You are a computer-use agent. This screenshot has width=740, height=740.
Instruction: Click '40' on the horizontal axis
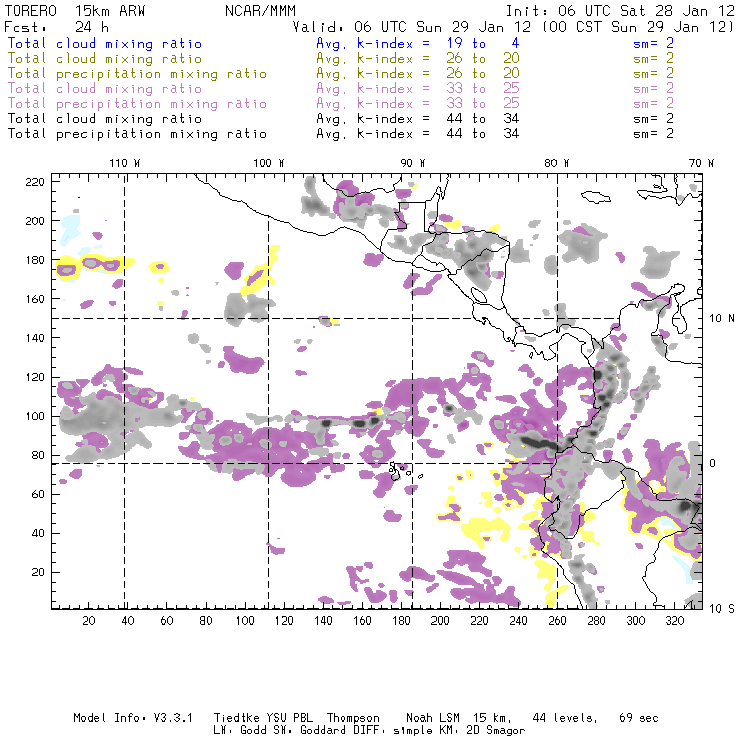tap(128, 621)
